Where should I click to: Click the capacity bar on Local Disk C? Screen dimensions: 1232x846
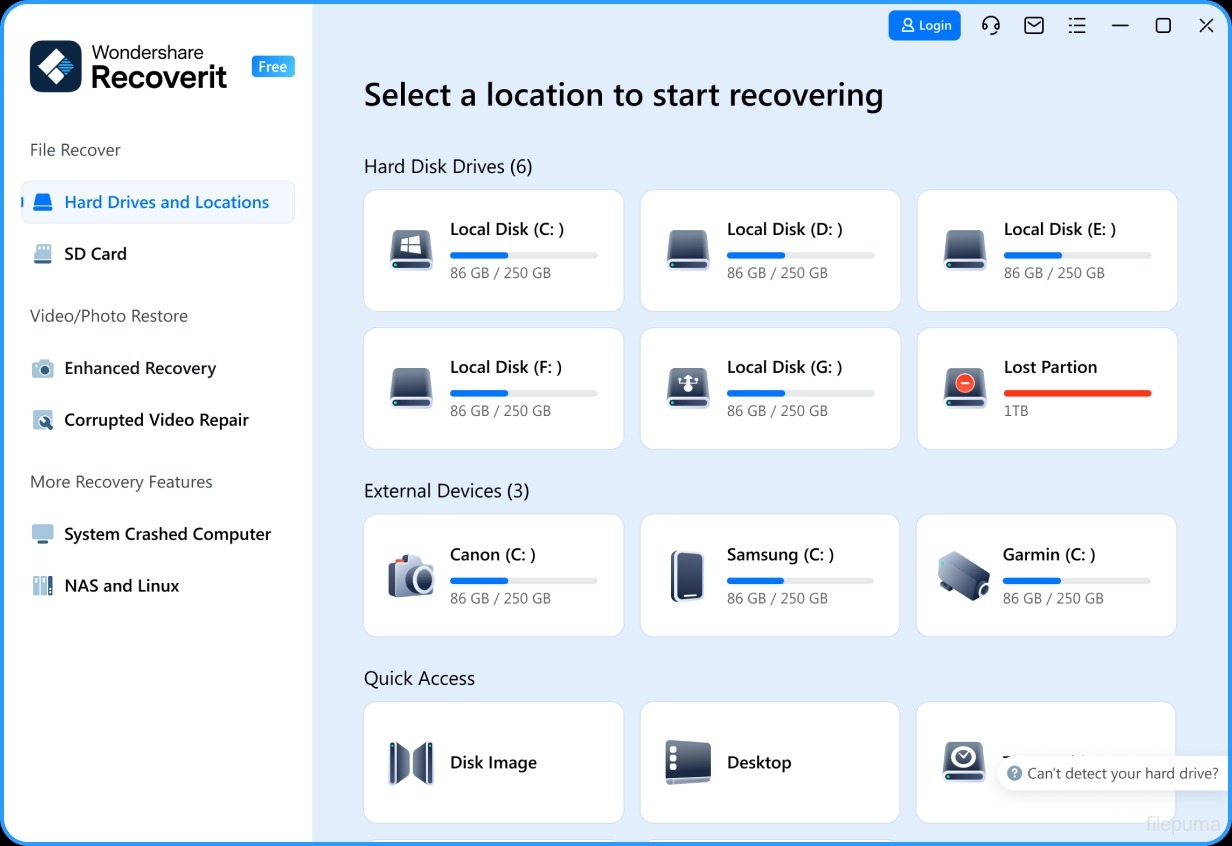(x=525, y=255)
